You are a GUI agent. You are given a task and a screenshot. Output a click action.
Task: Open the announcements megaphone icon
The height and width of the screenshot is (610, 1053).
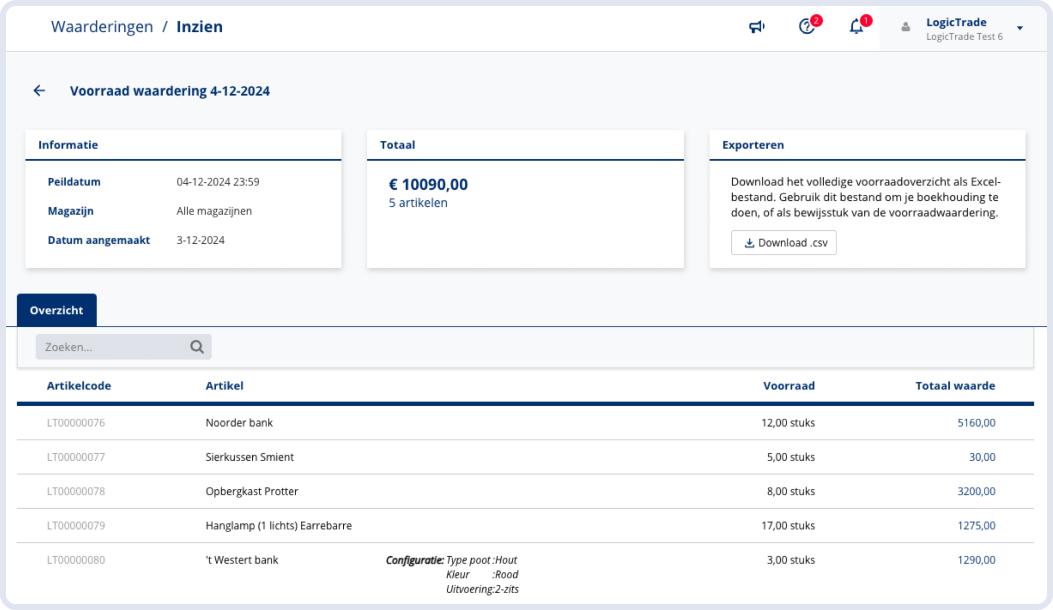click(757, 27)
